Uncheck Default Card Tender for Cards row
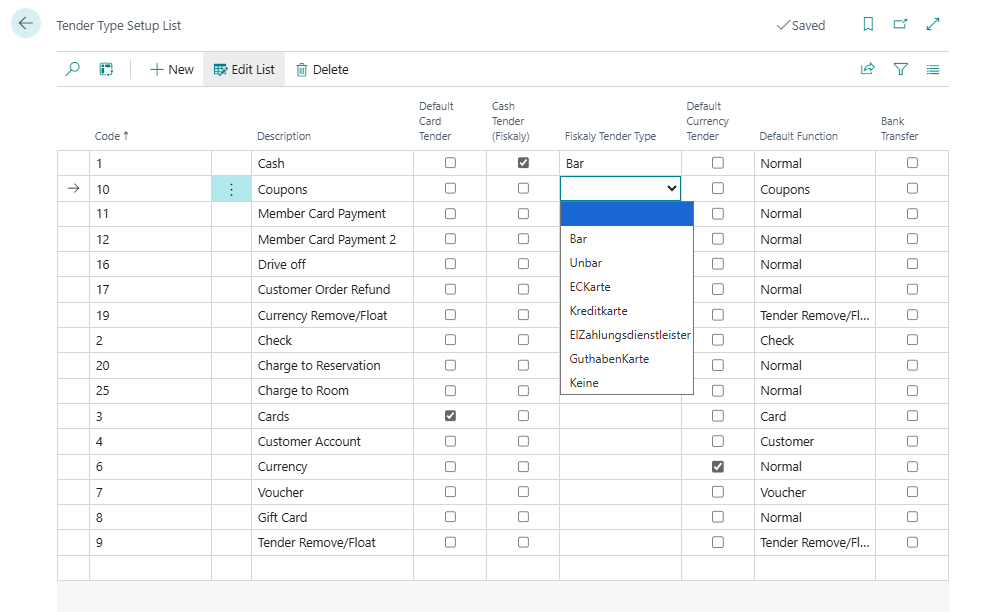The height and width of the screenshot is (612, 1000). pos(450,416)
